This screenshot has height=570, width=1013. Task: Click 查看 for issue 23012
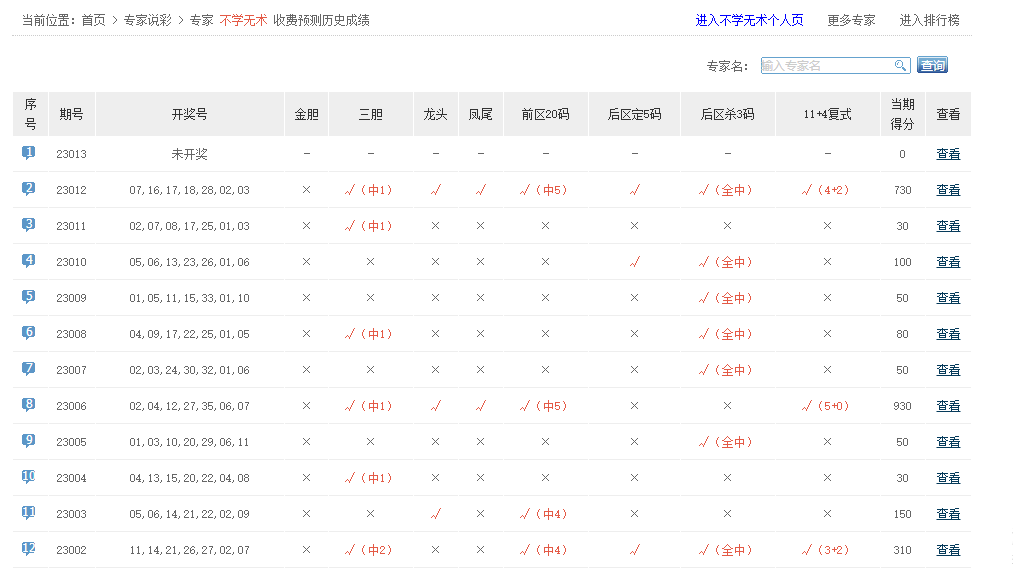(948, 190)
